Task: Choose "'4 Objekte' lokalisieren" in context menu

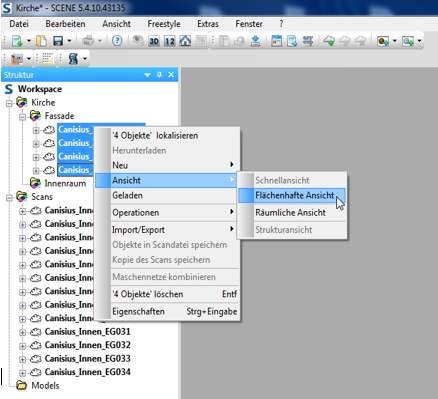Action: point(167,136)
